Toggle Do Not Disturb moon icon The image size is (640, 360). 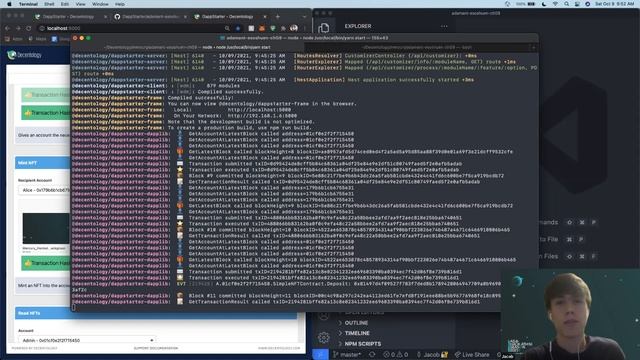coord(544,4)
